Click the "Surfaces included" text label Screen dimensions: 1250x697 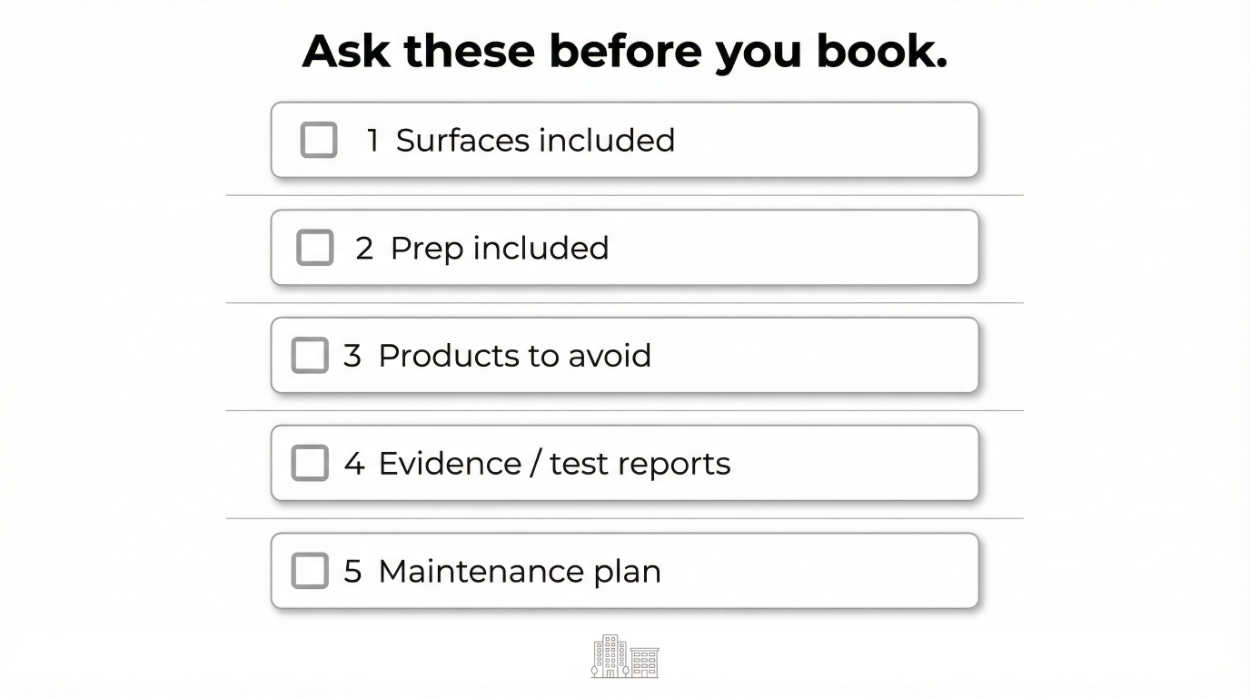(535, 140)
